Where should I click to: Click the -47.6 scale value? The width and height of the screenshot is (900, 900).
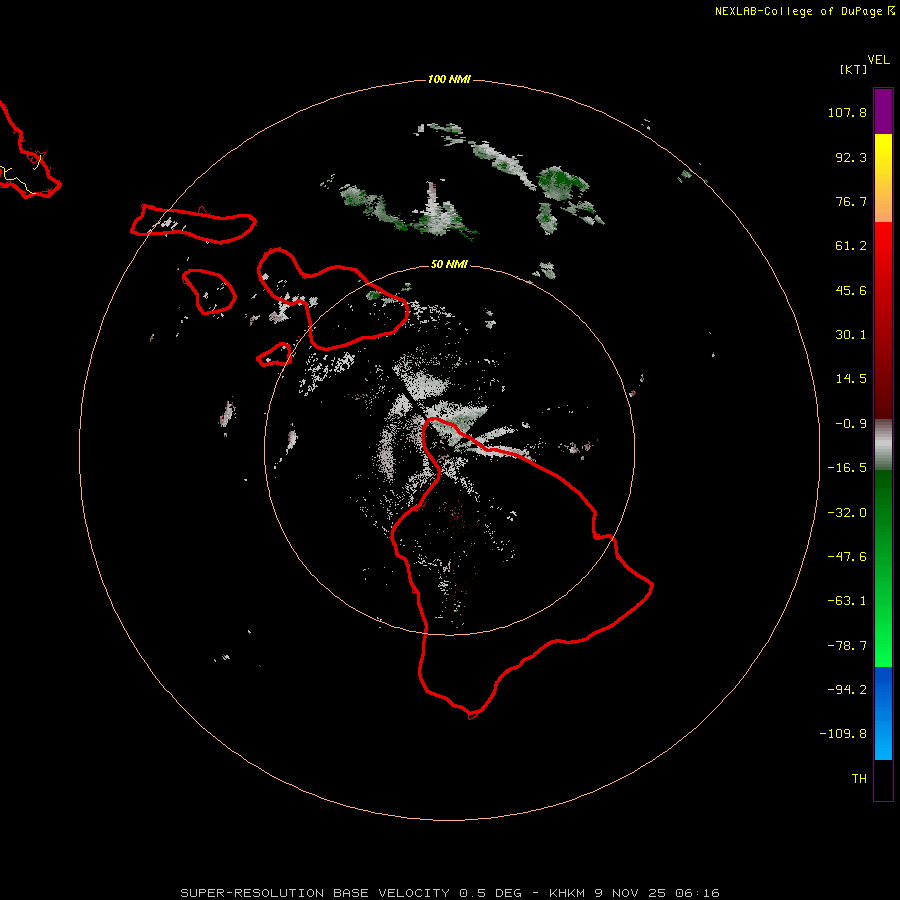(x=847, y=557)
